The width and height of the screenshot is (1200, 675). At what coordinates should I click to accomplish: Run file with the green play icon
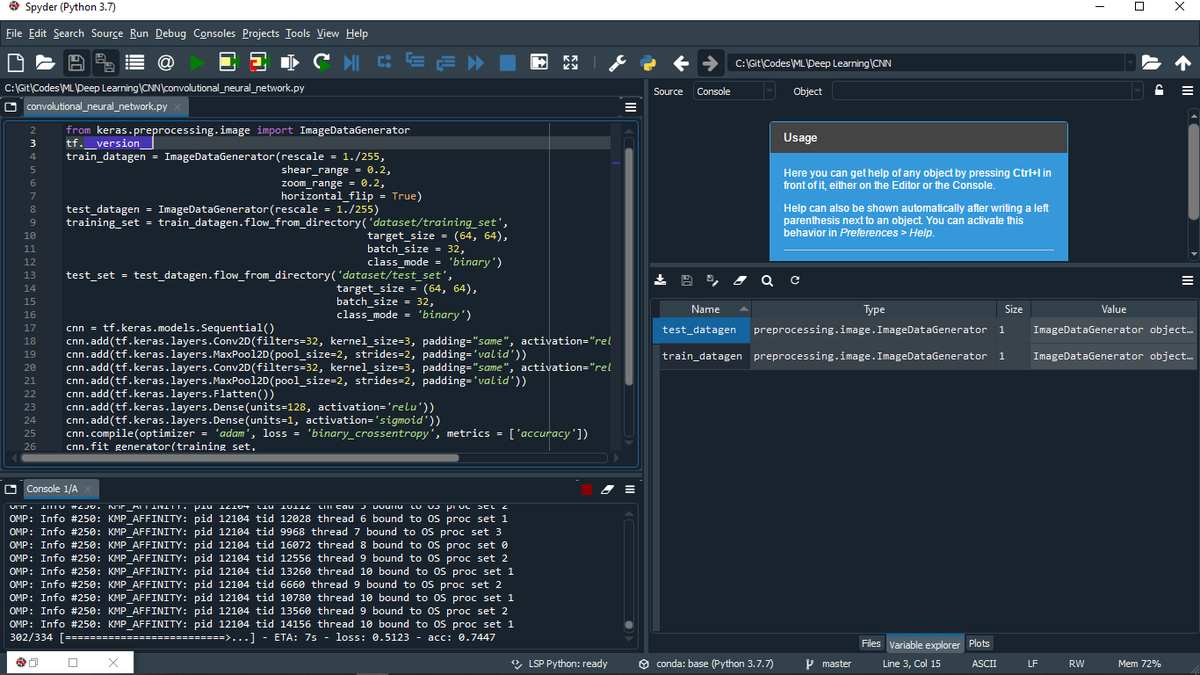click(x=197, y=62)
